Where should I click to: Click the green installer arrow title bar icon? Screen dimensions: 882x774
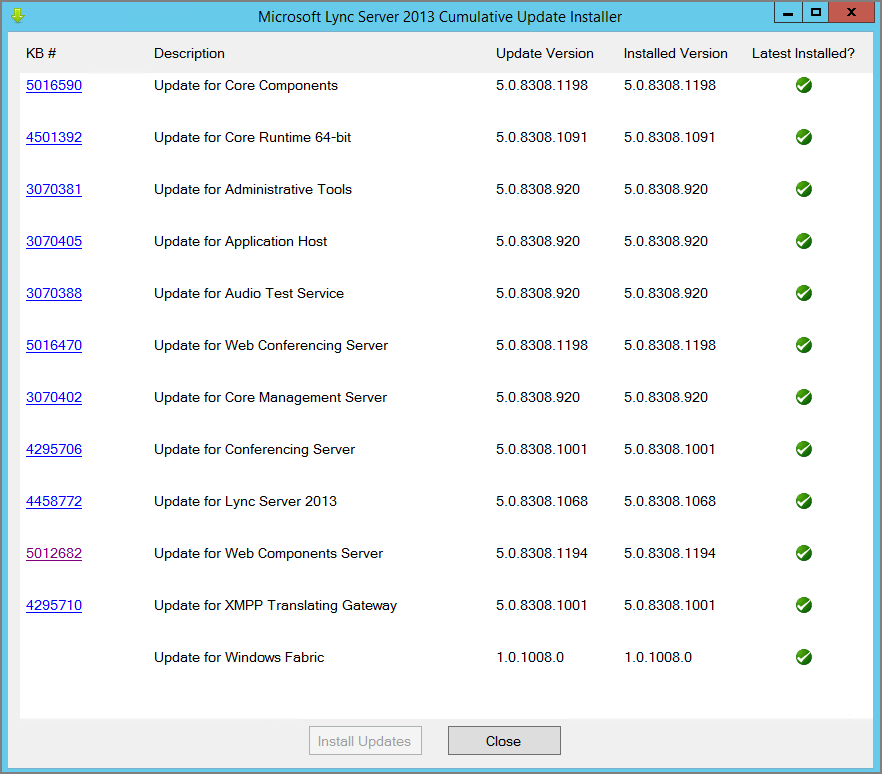coord(17,16)
